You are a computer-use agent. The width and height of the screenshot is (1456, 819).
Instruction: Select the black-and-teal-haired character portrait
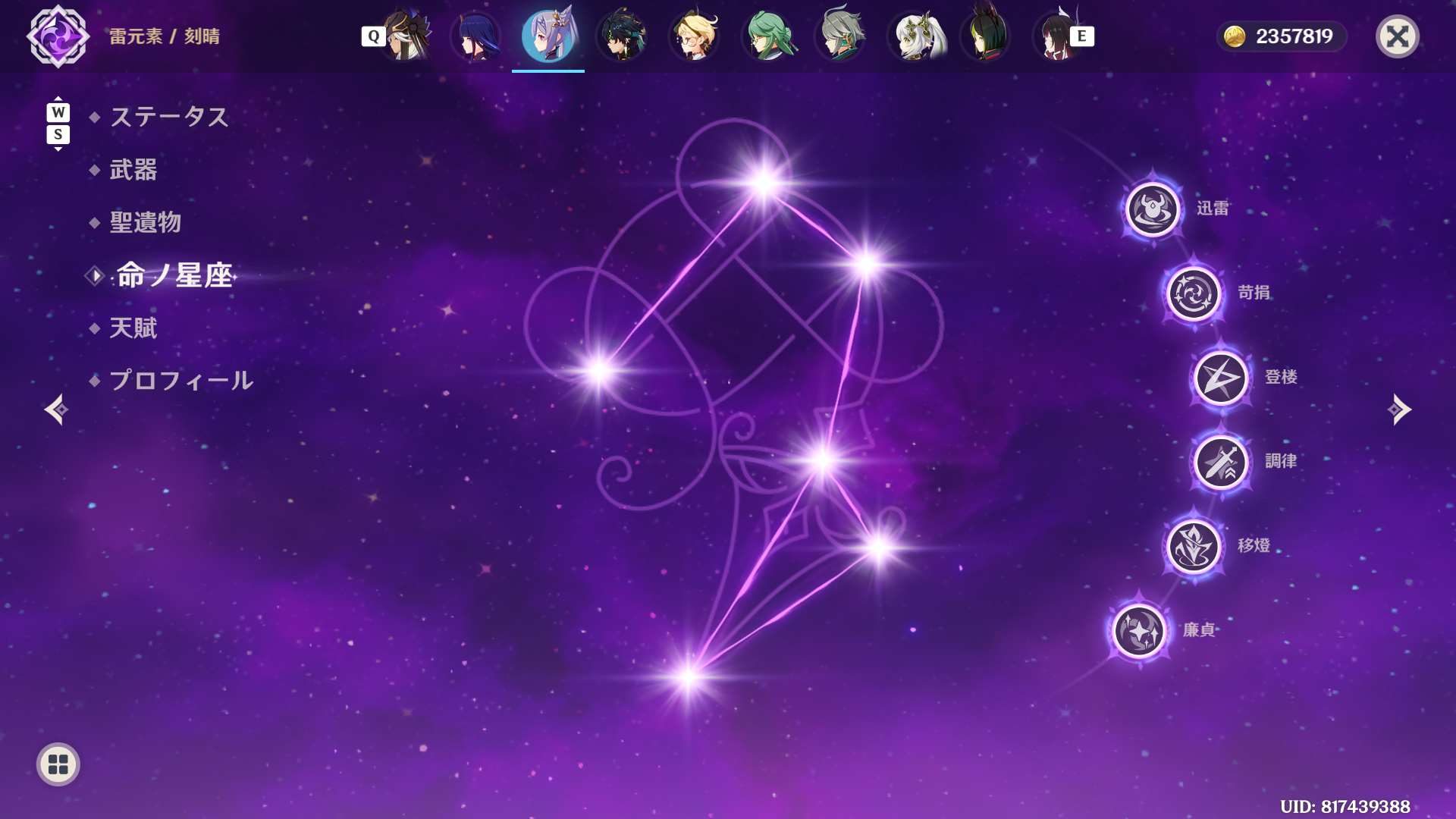620,36
